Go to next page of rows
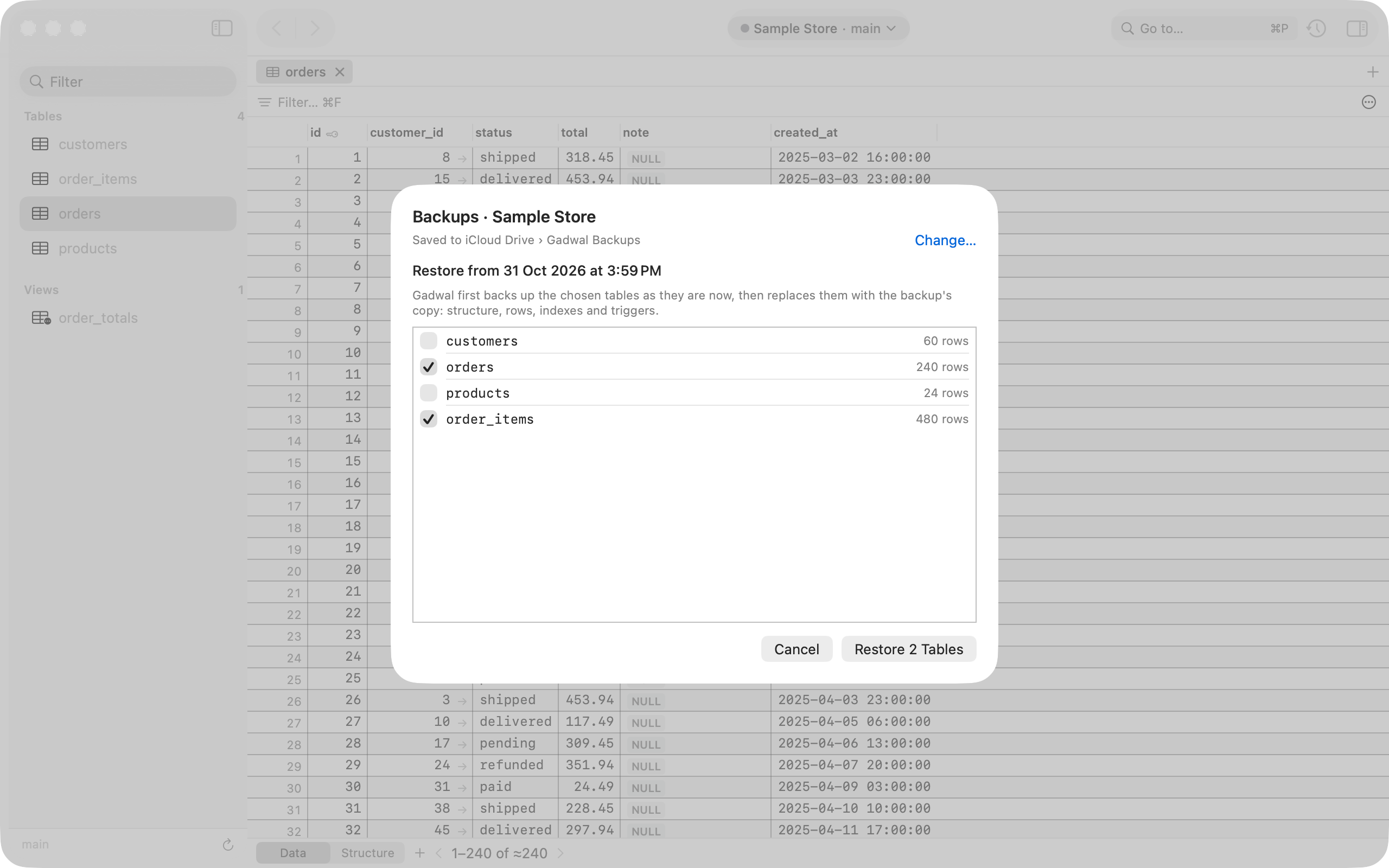The image size is (1389, 868). coord(561,853)
